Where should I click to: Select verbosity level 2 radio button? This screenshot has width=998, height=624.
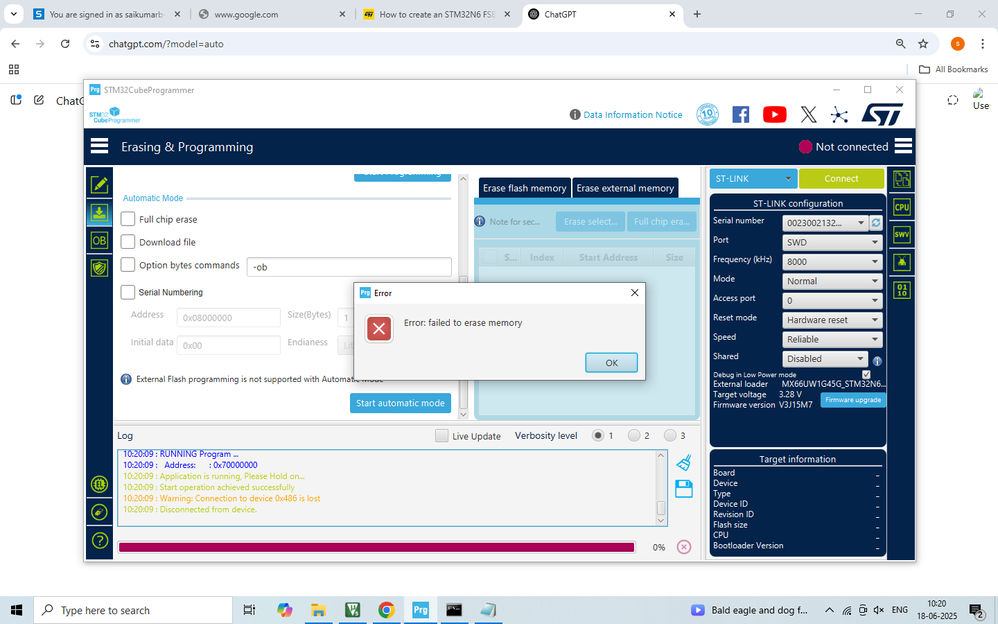point(634,436)
